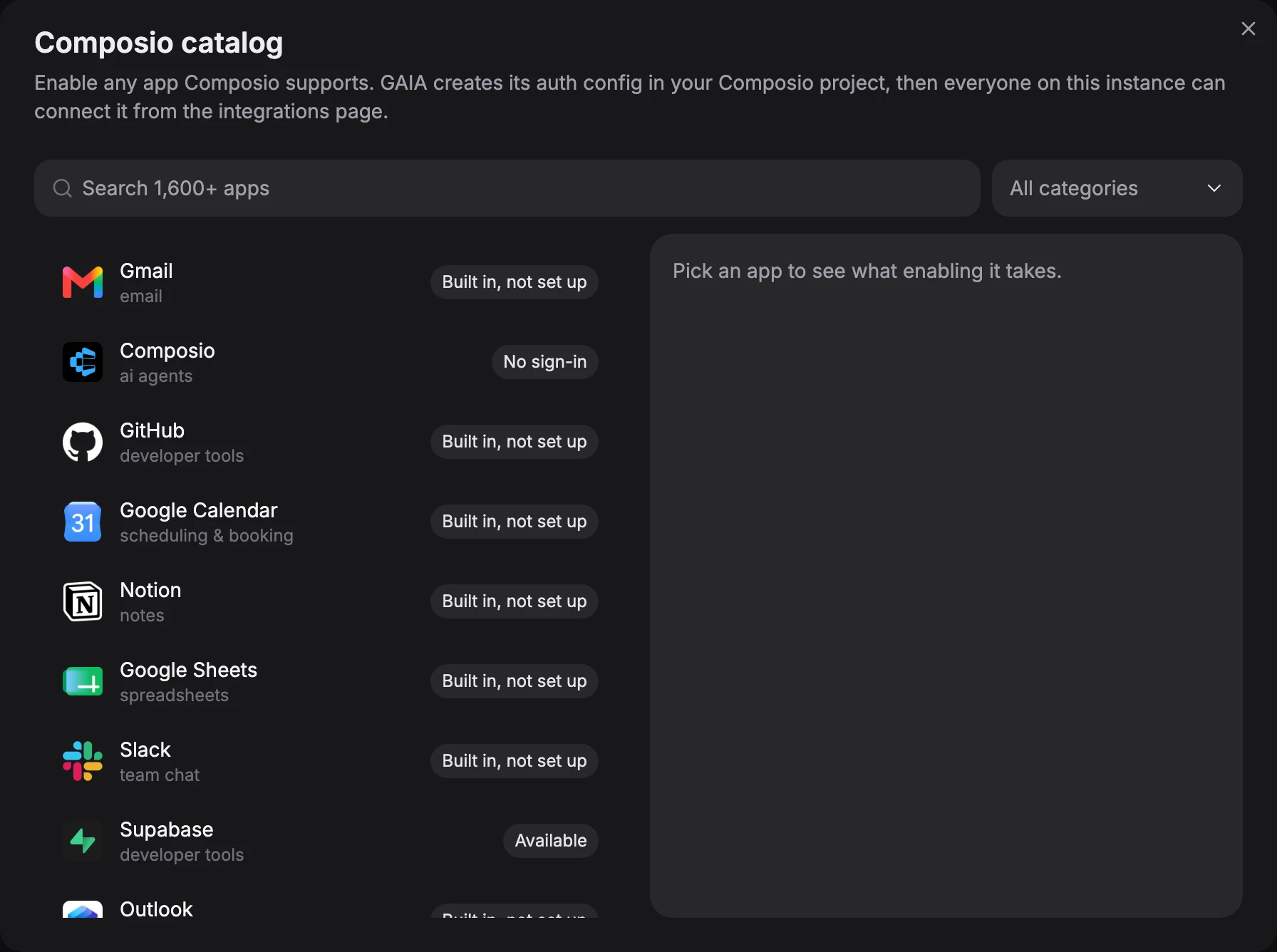Image resolution: width=1277 pixels, height=952 pixels.
Task: Click Composio's No sign-in badge
Action: [x=544, y=362]
